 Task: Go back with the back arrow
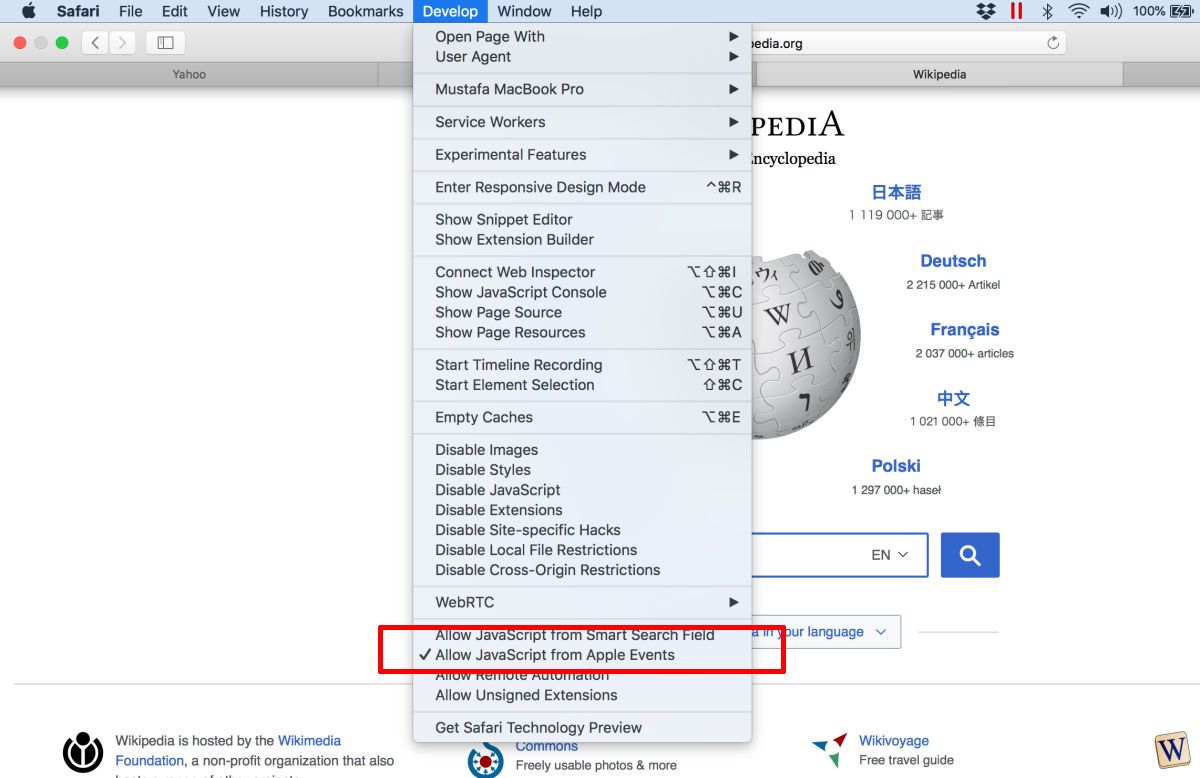[x=95, y=43]
